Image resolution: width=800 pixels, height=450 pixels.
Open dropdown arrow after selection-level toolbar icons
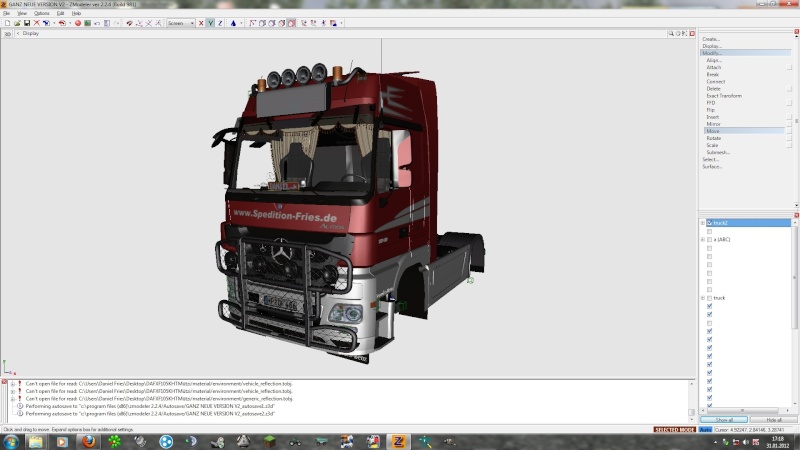coord(341,23)
